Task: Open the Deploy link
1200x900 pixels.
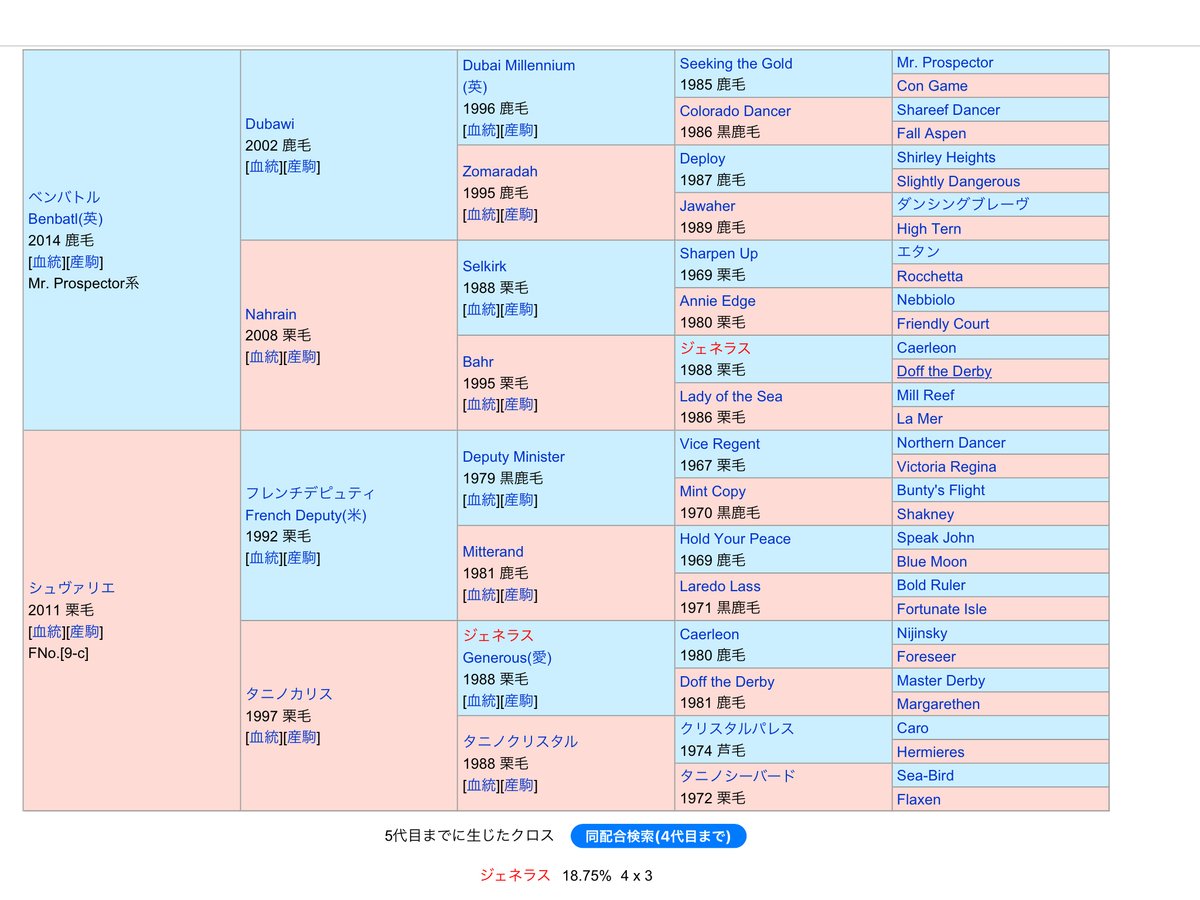Action: [703, 159]
